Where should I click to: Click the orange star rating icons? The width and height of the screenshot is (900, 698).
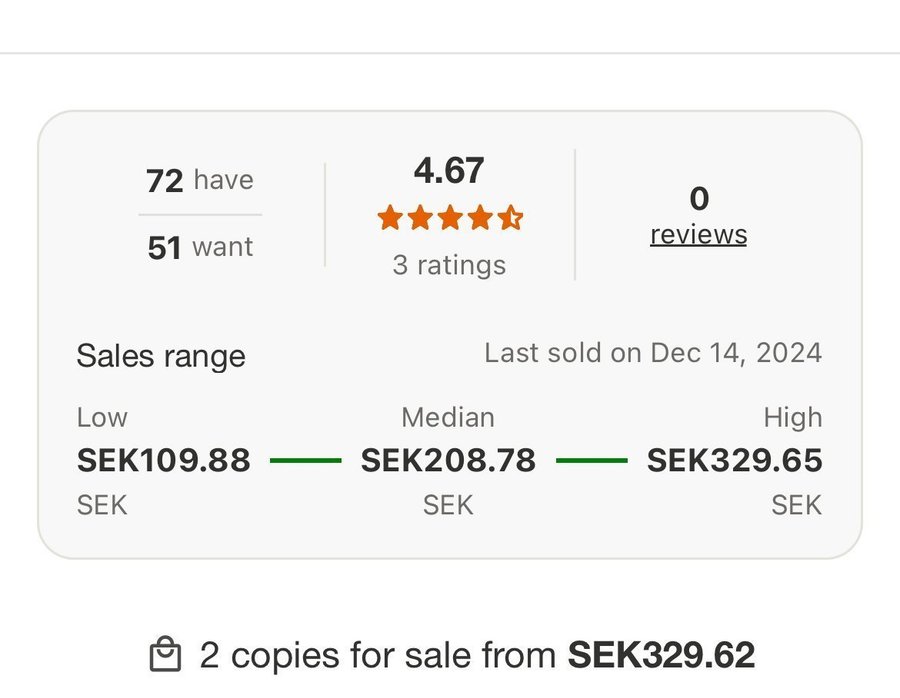tap(449, 218)
